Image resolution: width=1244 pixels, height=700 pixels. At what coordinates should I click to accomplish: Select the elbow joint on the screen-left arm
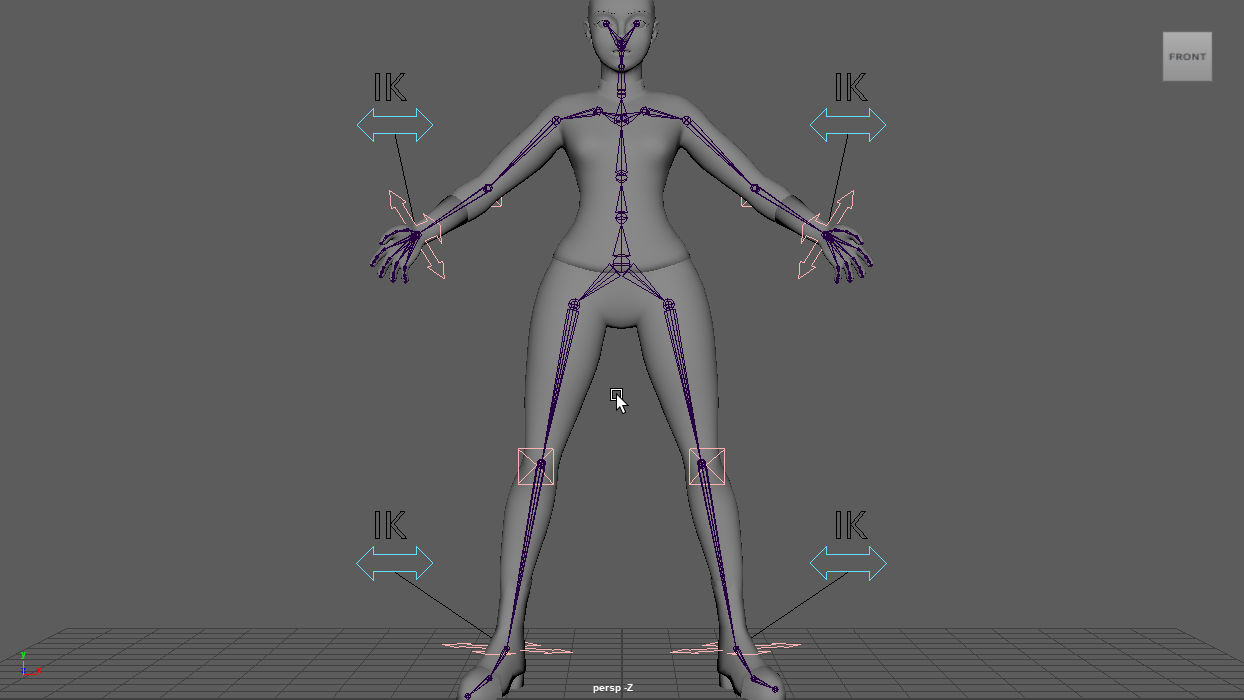[x=489, y=188]
